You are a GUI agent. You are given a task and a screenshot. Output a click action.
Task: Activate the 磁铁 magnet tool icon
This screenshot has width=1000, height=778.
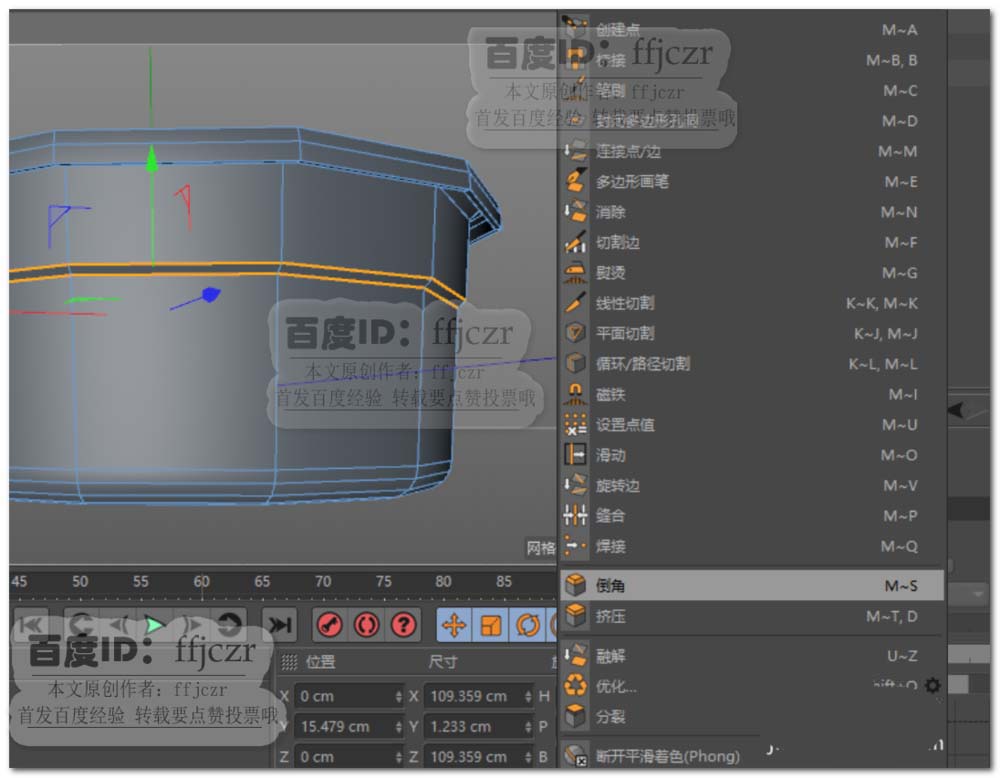click(x=575, y=394)
